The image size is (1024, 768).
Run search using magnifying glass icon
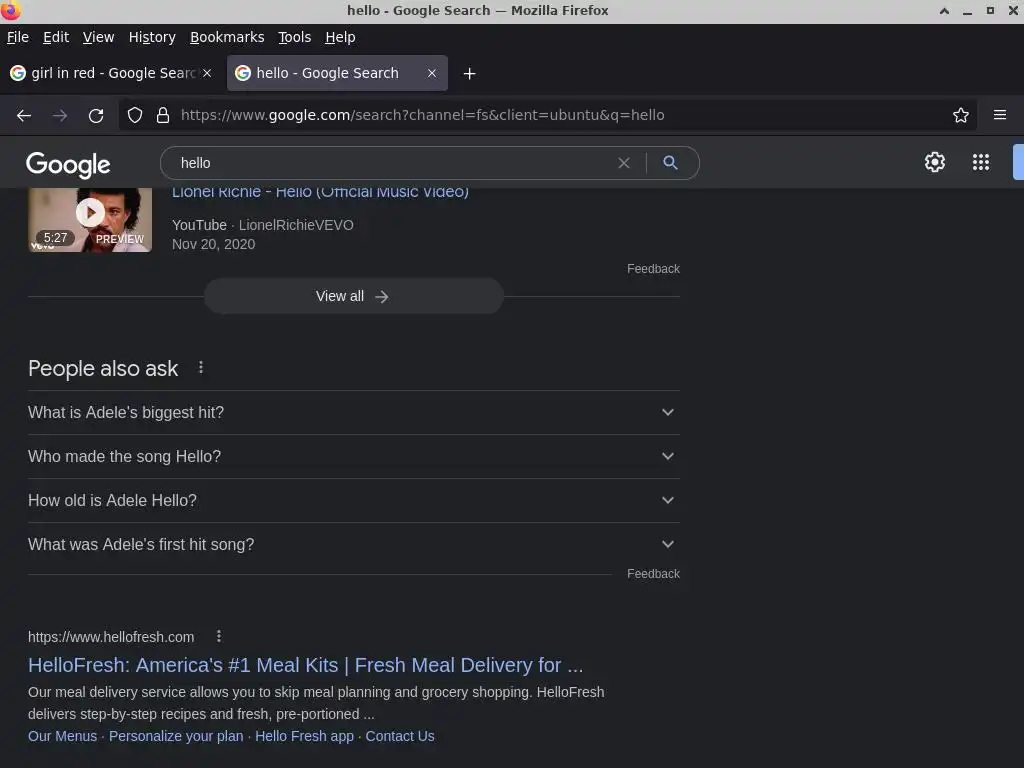coord(670,163)
